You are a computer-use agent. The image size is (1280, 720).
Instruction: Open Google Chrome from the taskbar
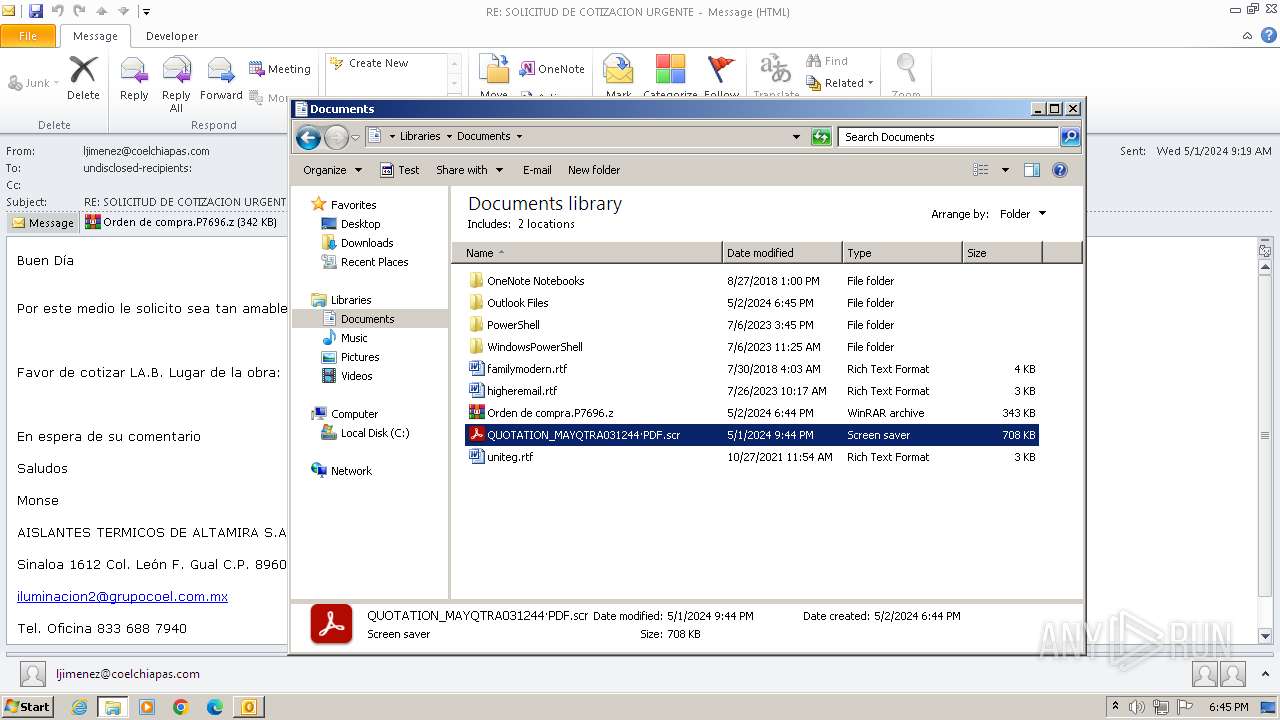click(x=181, y=707)
